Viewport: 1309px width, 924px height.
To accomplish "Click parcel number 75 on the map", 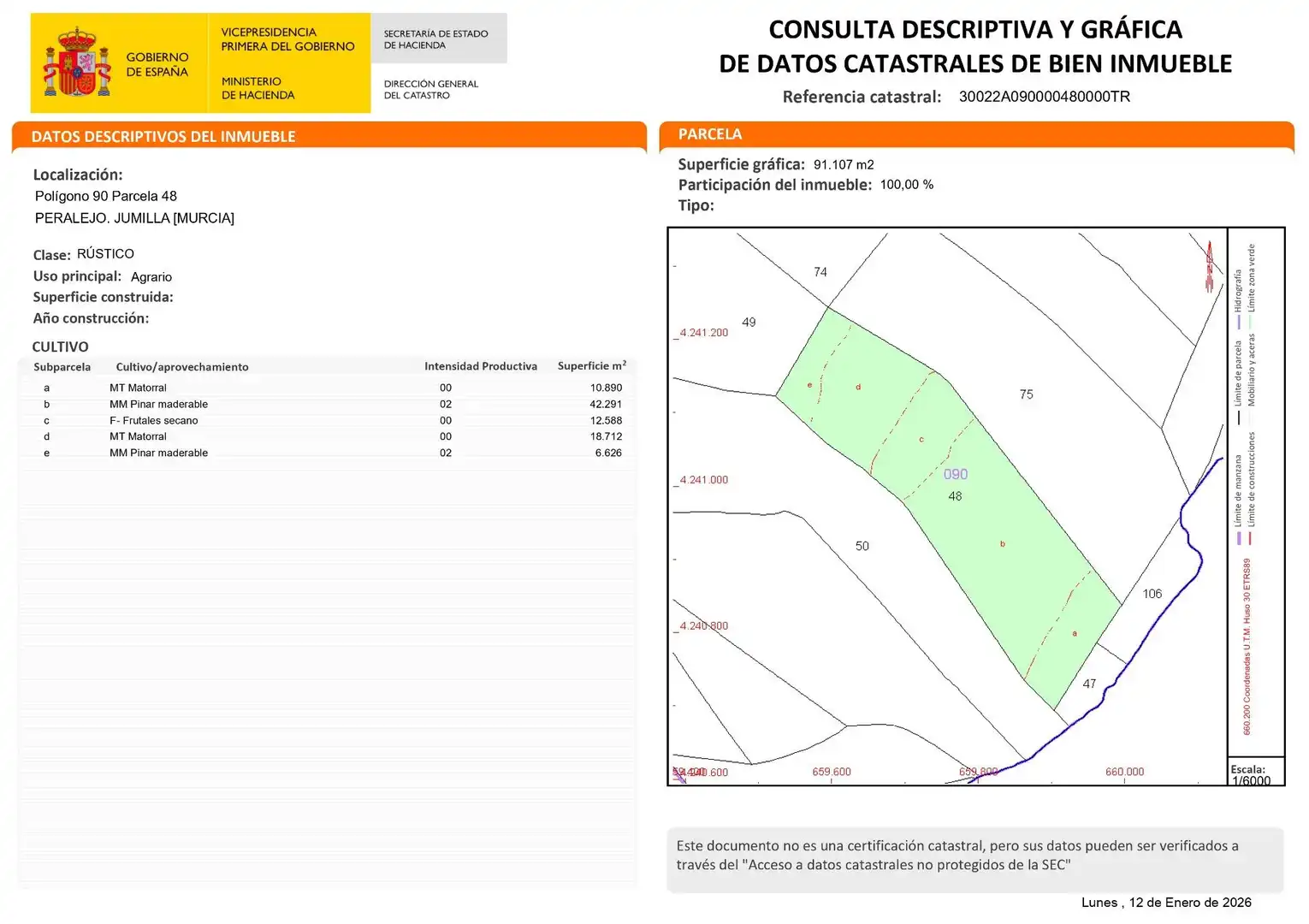I will point(1027,394).
